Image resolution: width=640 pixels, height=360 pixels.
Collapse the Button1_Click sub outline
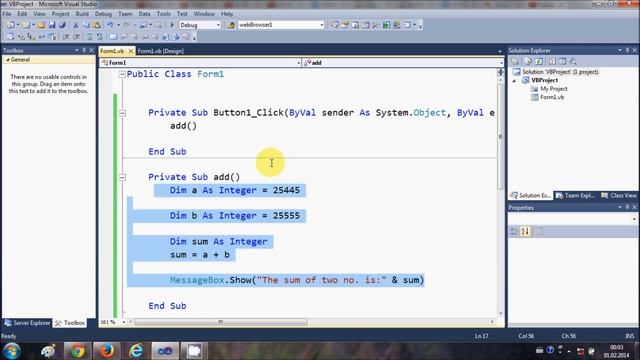click(x=122, y=113)
